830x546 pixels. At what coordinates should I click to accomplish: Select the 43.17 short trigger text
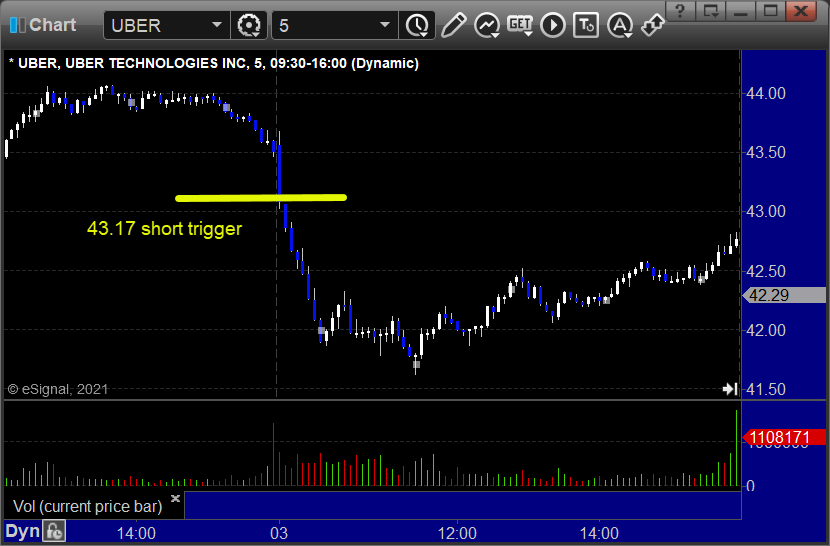(165, 228)
